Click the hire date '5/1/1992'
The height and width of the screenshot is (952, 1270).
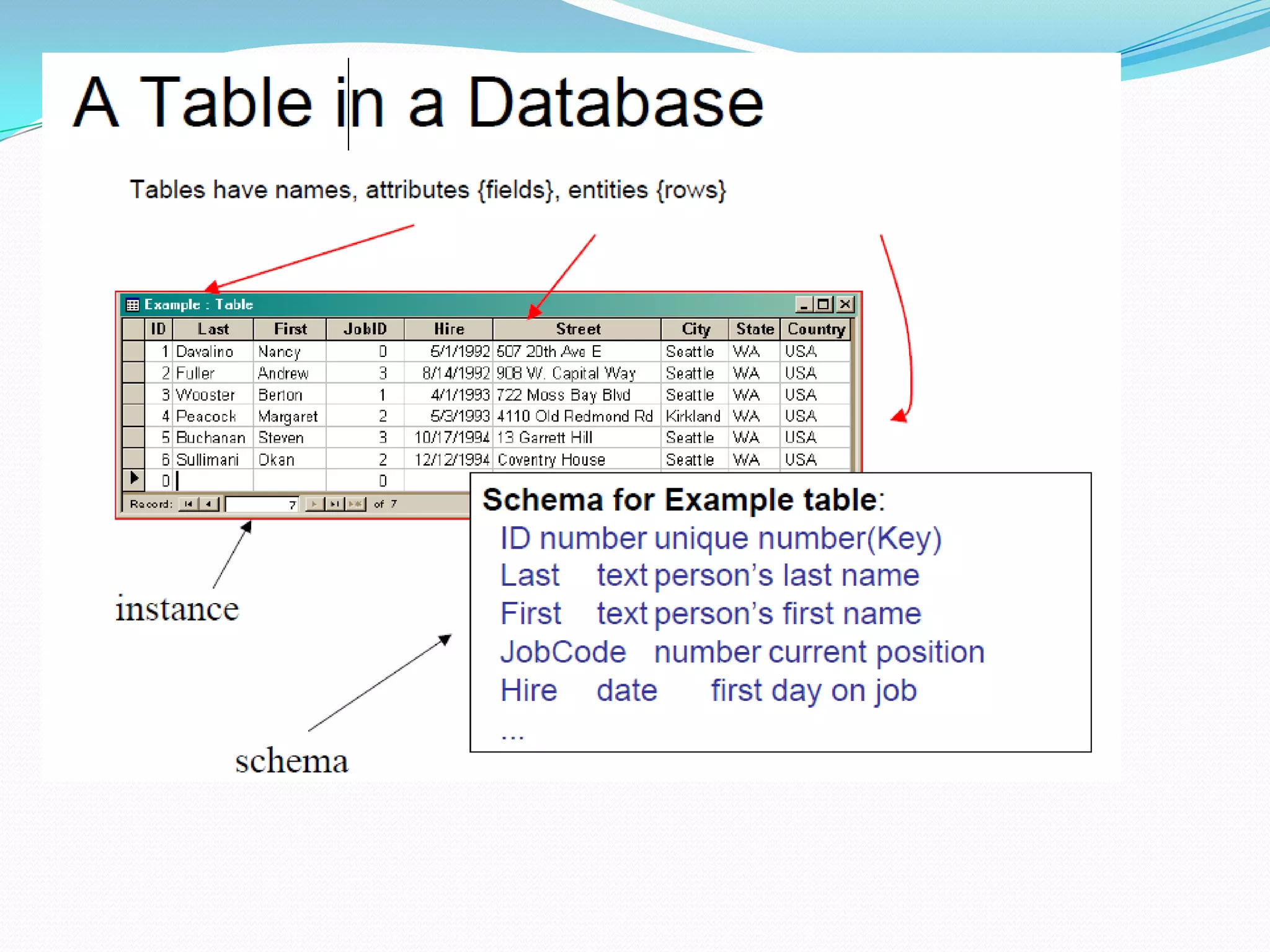pos(448,351)
